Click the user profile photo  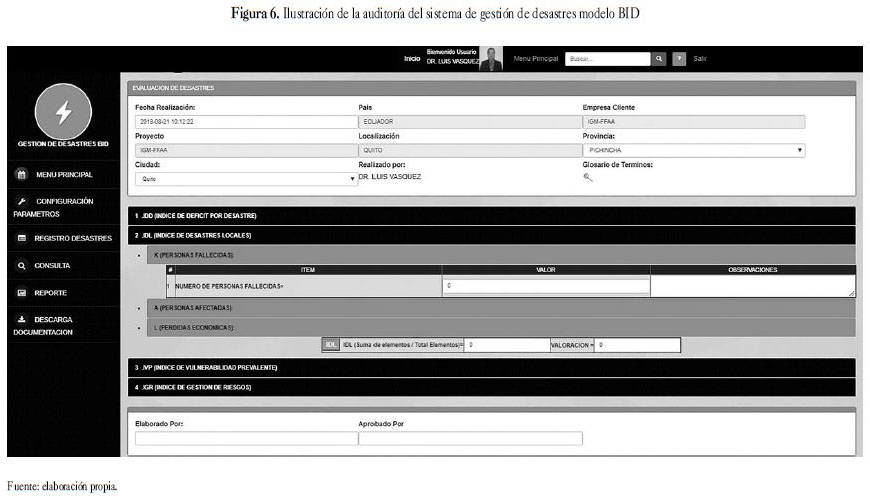[x=491, y=59]
